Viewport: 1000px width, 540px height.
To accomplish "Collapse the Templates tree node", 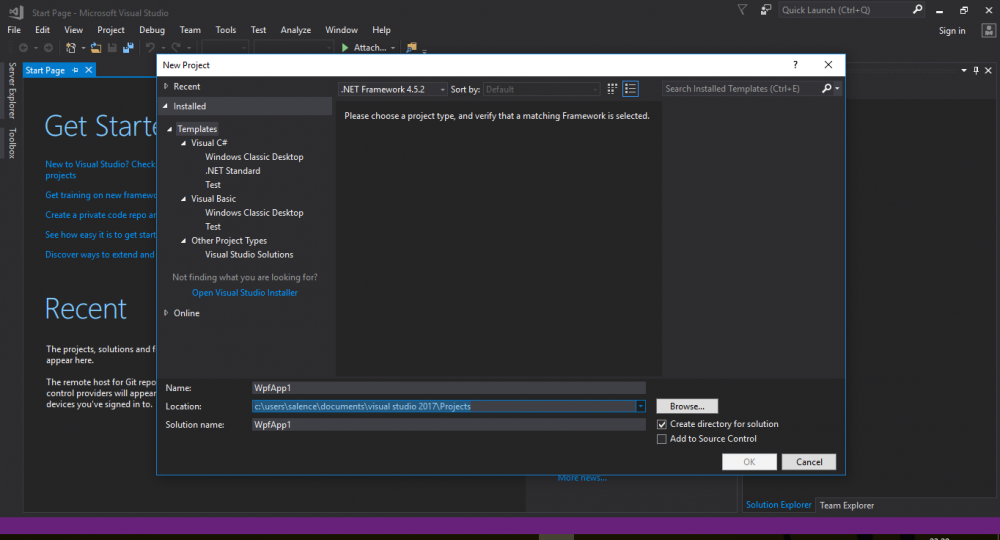I will point(170,129).
